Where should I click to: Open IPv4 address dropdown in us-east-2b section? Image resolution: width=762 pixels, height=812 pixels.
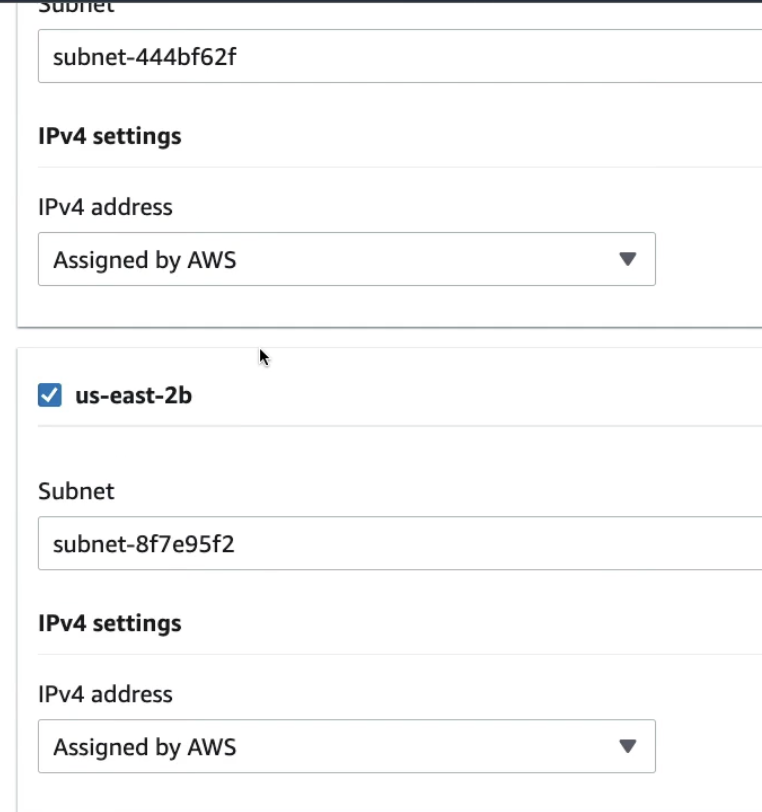coord(347,746)
